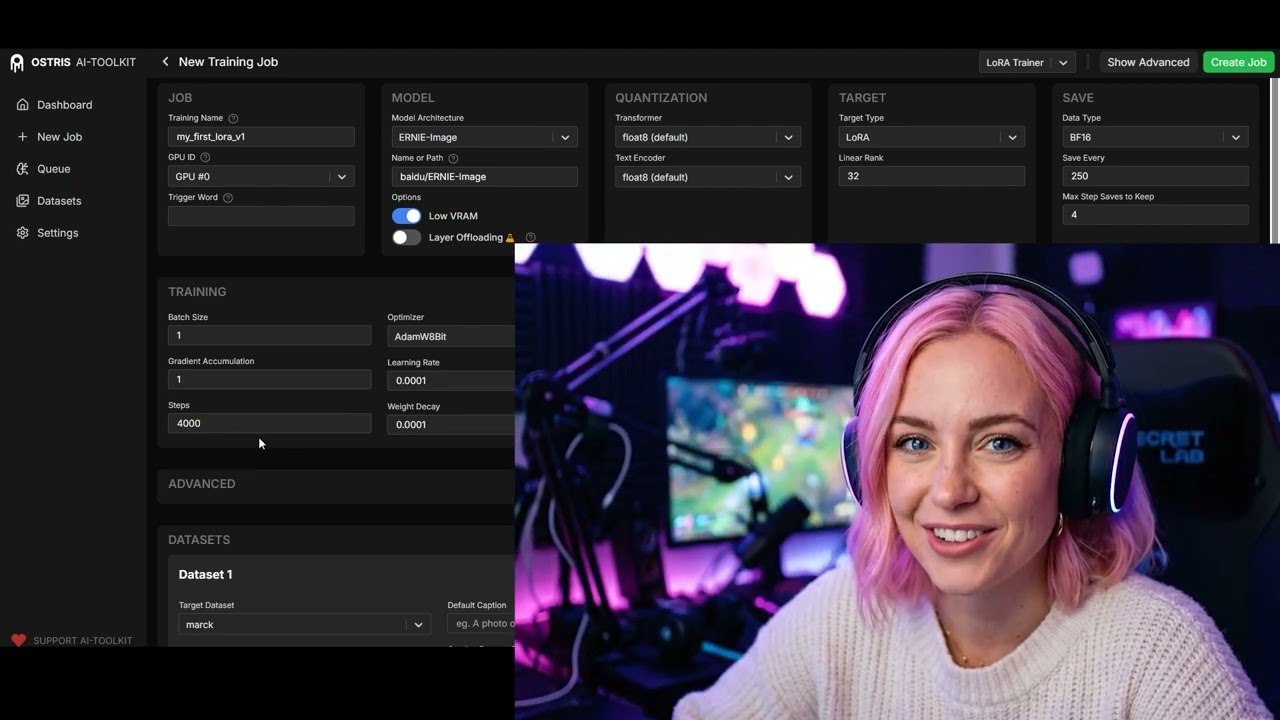Click the Default Caption input field

(x=481, y=624)
